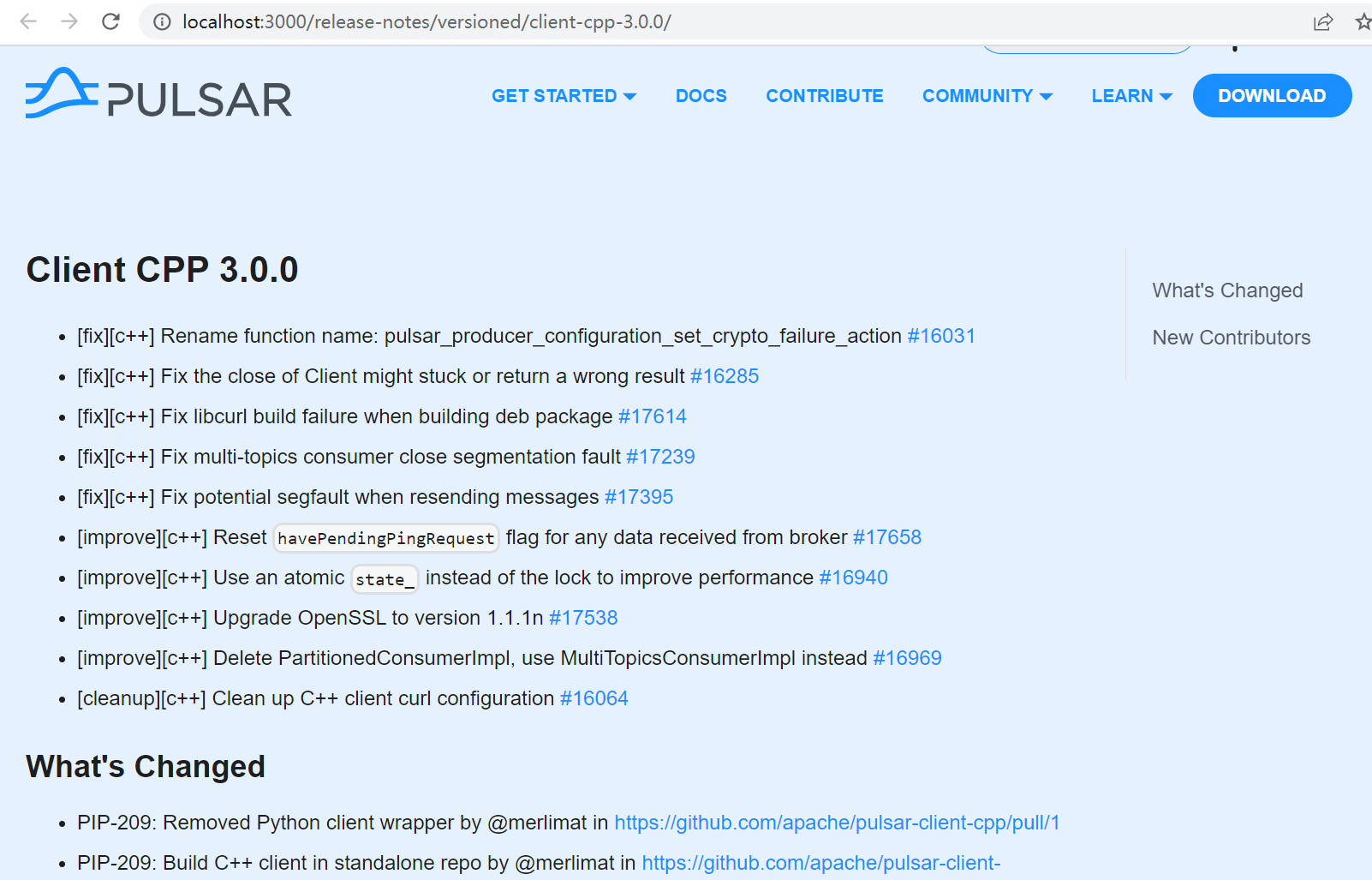The height and width of the screenshot is (880, 1372).
Task: View site information icon in address bar
Action: (x=162, y=21)
